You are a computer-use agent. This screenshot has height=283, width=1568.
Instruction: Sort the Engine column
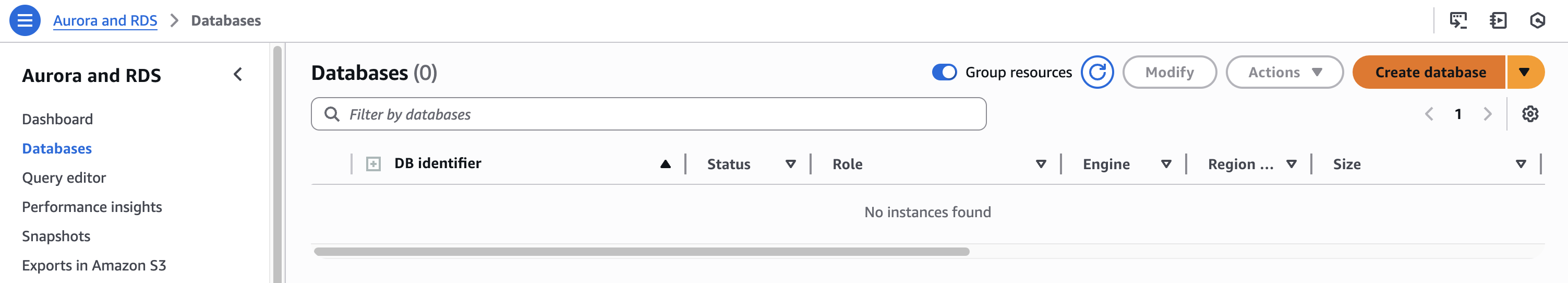pyautogui.click(x=1166, y=164)
